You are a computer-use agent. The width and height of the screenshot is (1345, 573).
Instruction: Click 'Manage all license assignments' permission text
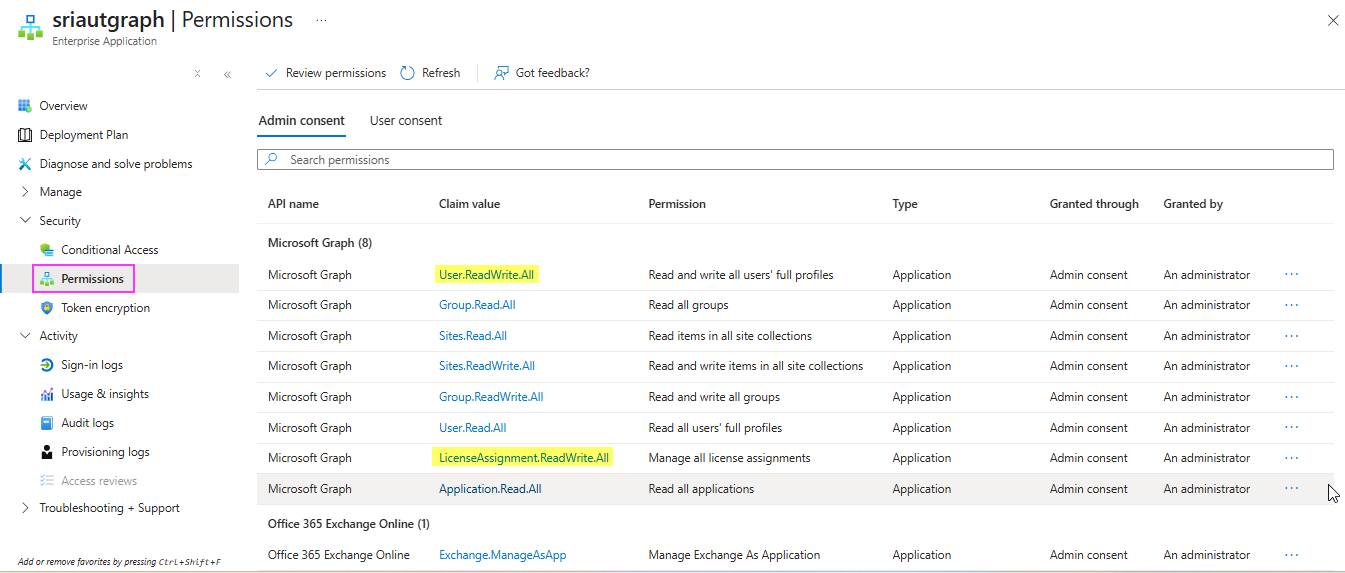coord(729,458)
